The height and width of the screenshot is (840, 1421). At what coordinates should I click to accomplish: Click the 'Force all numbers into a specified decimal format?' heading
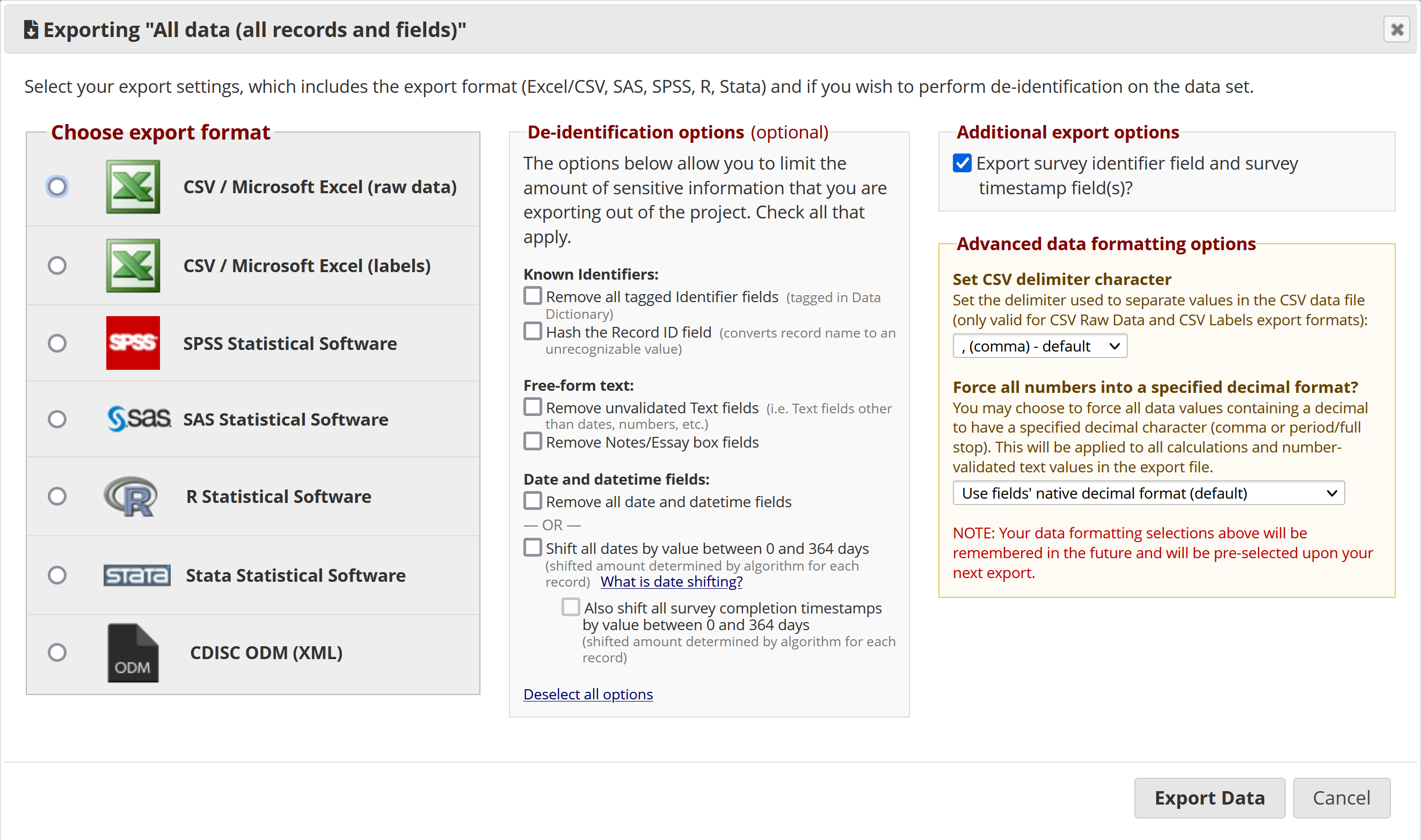(1155, 387)
